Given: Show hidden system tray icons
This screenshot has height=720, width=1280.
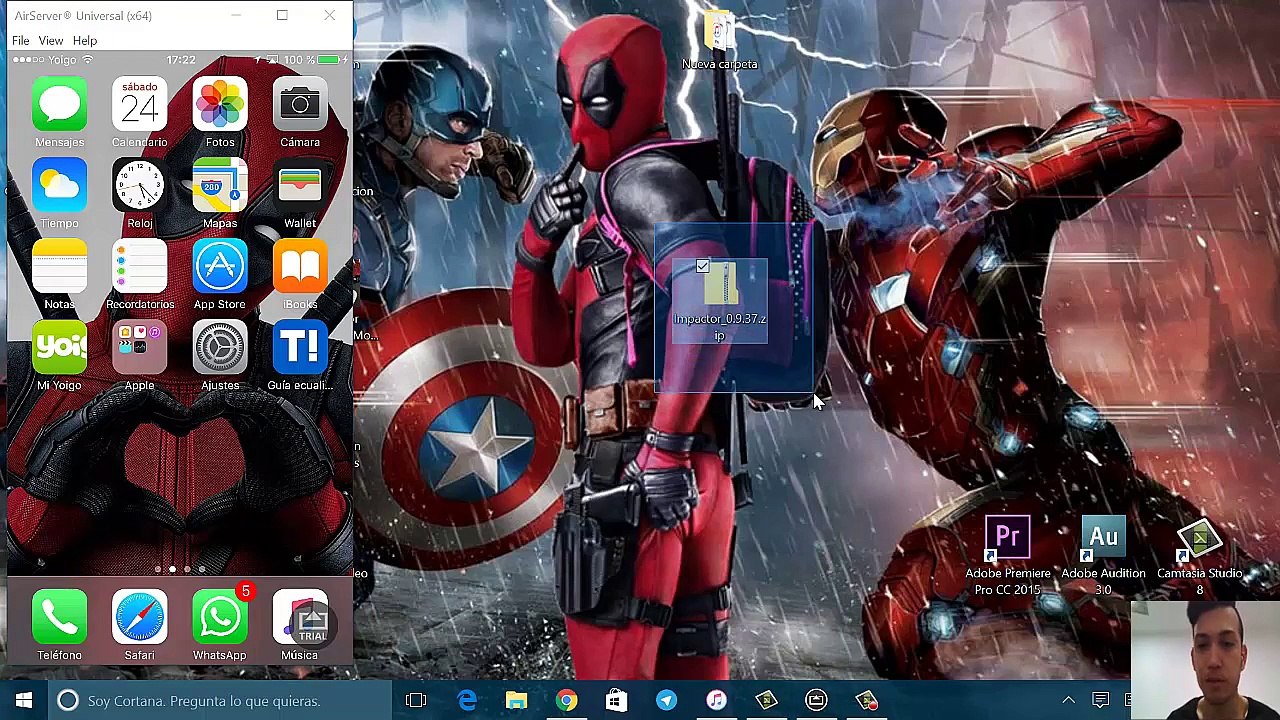Looking at the screenshot, I should (x=1068, y=700).
